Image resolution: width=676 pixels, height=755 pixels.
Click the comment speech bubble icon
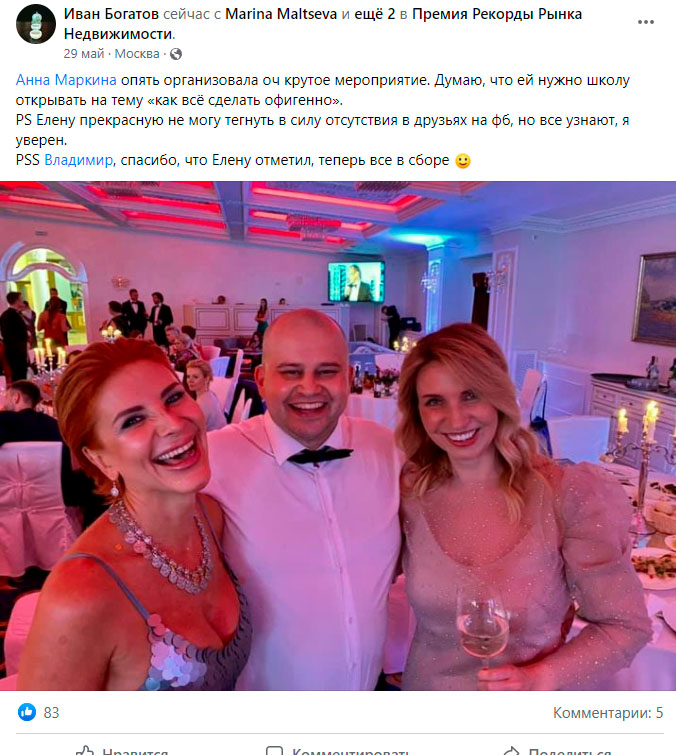(274, 751)
